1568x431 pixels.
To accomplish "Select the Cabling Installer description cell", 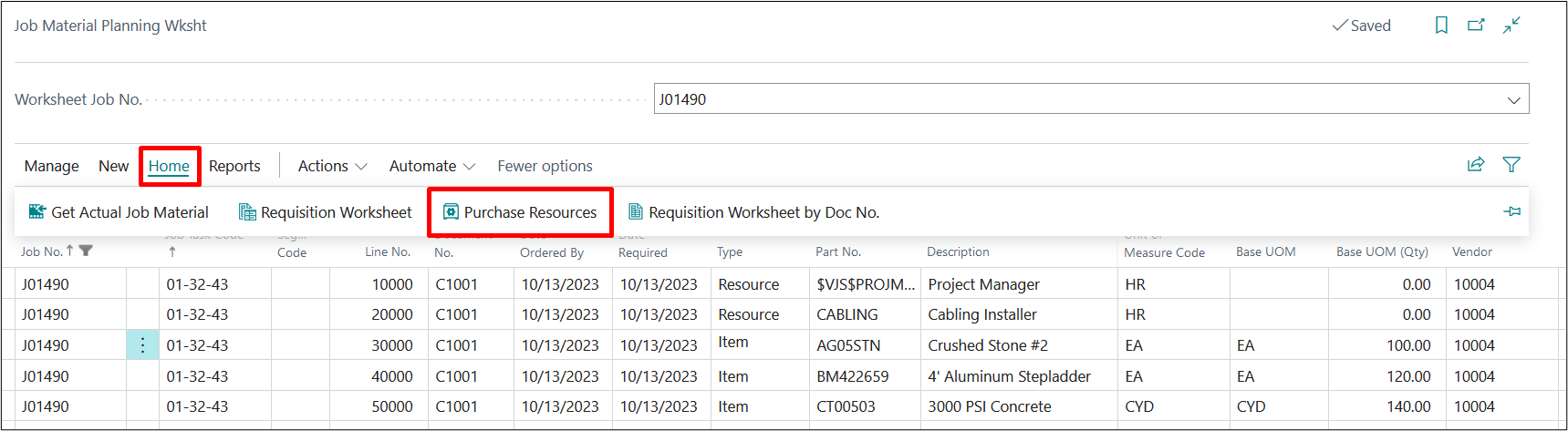I will point(982,314).
